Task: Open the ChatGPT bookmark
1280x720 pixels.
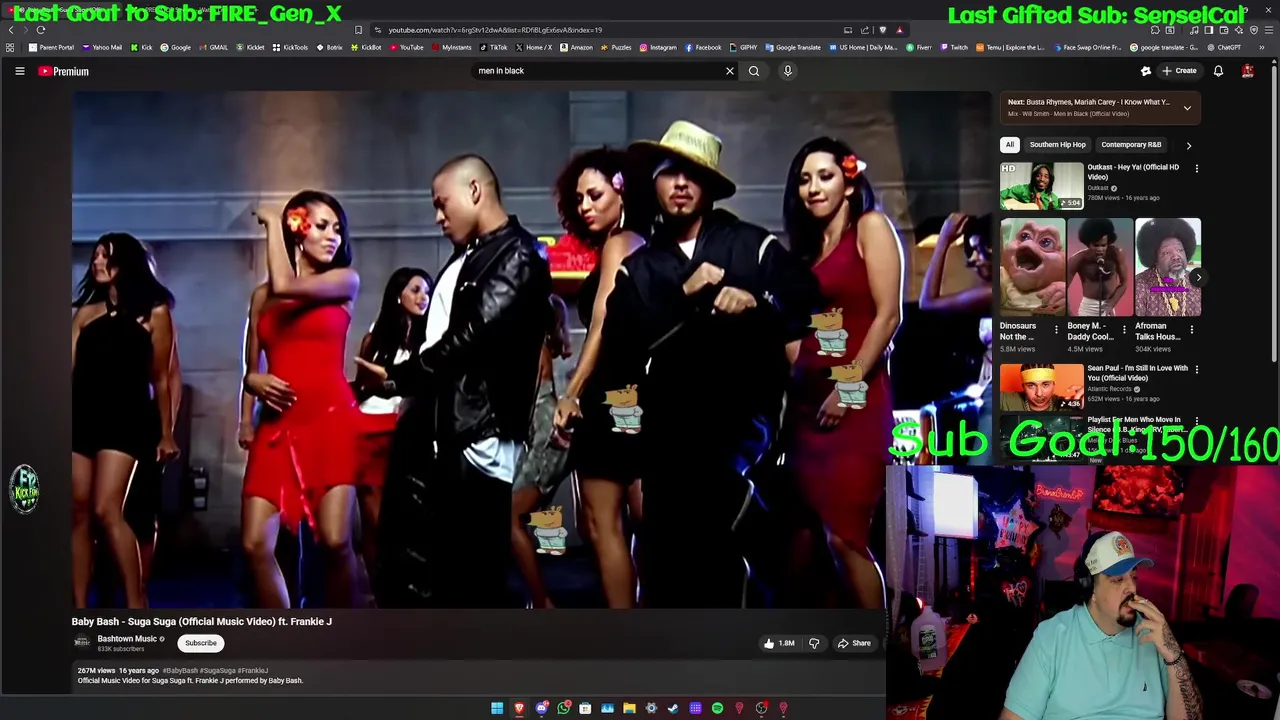Action: click(1225, 47)
